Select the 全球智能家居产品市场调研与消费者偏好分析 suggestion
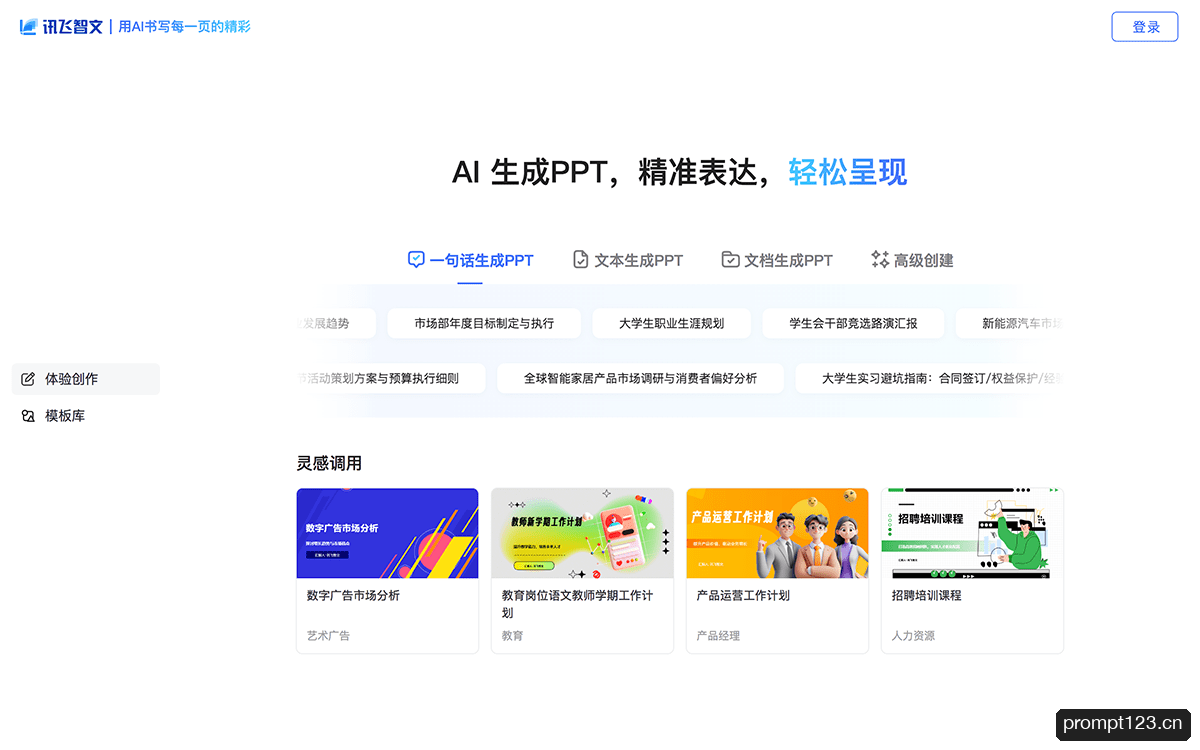1200x750 pixels. tap(640, 378)
